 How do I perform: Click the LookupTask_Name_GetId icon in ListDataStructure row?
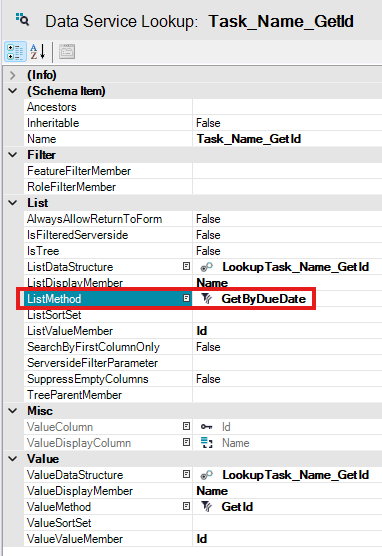click(x=207, y=267)
